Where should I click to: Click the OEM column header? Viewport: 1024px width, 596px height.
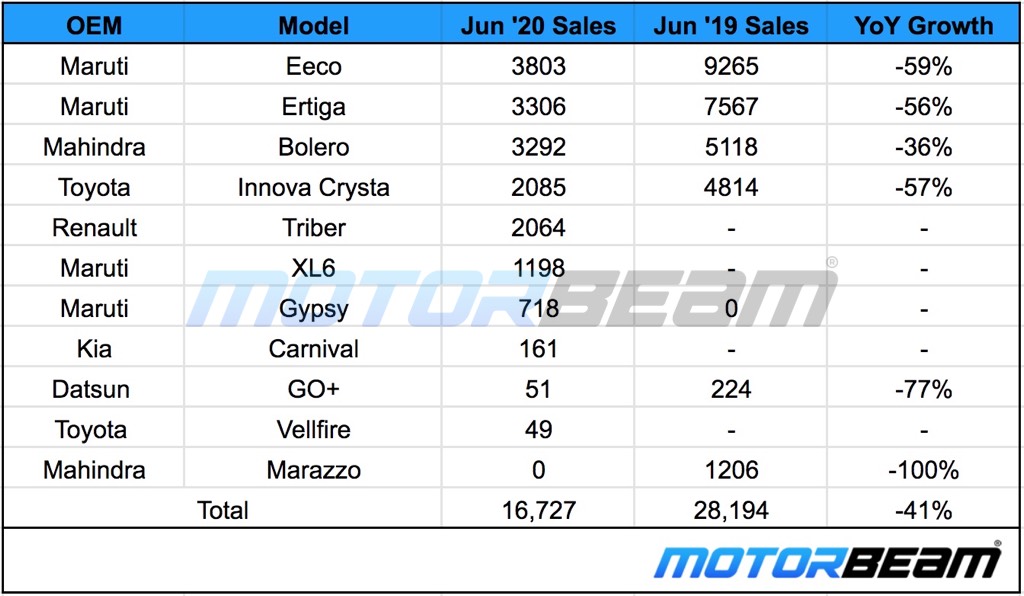point(94,26)
